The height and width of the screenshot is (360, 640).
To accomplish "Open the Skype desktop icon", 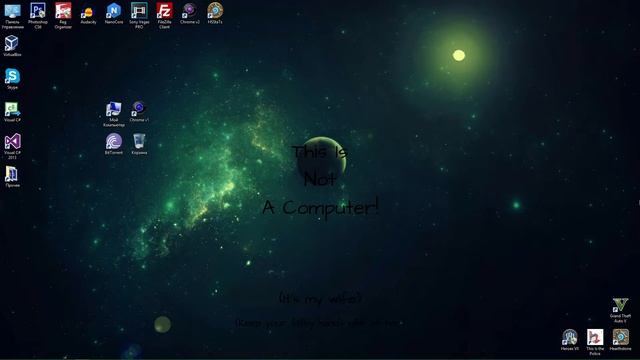I will click(x=12, y=79).
